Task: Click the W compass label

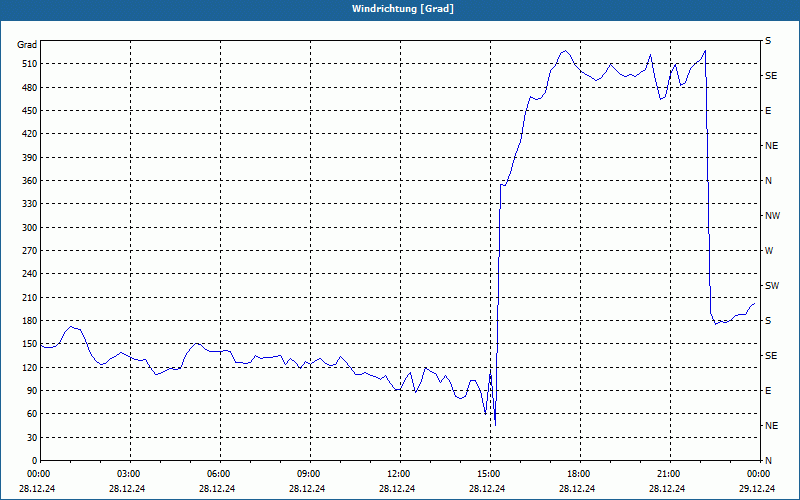Action: pos(769,251)
